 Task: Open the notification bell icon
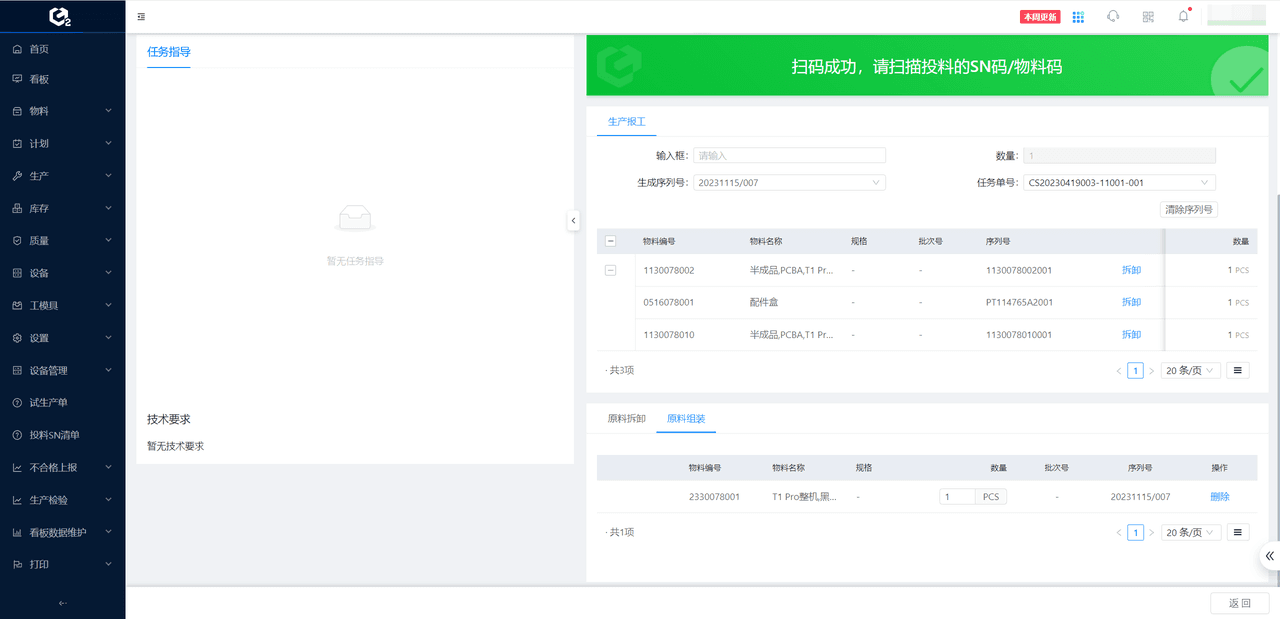(1183, 16)
